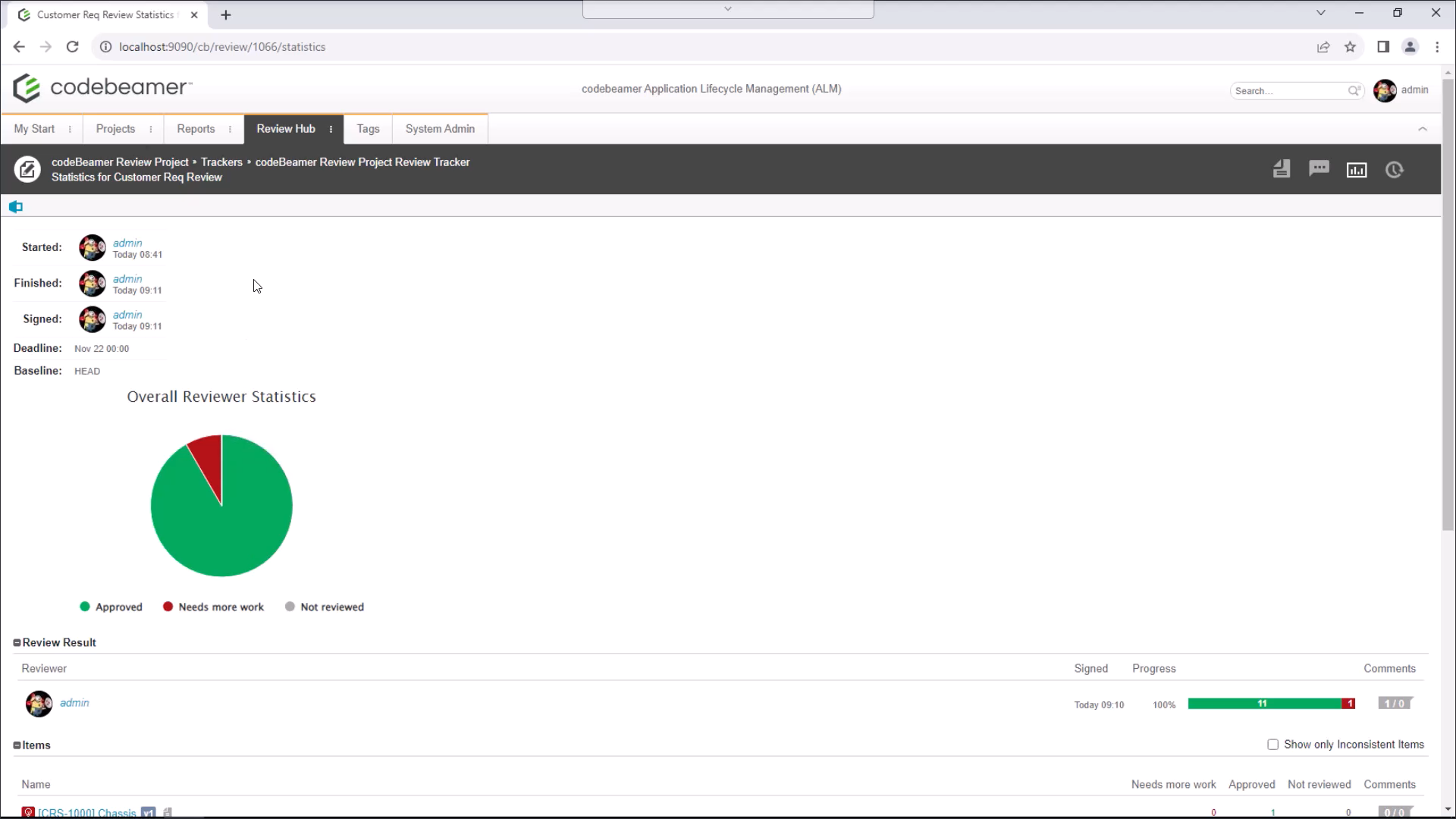The image size is (1456, 819).
Task: Open the Projects tab dropdown menu
Action: click(151, 129)
